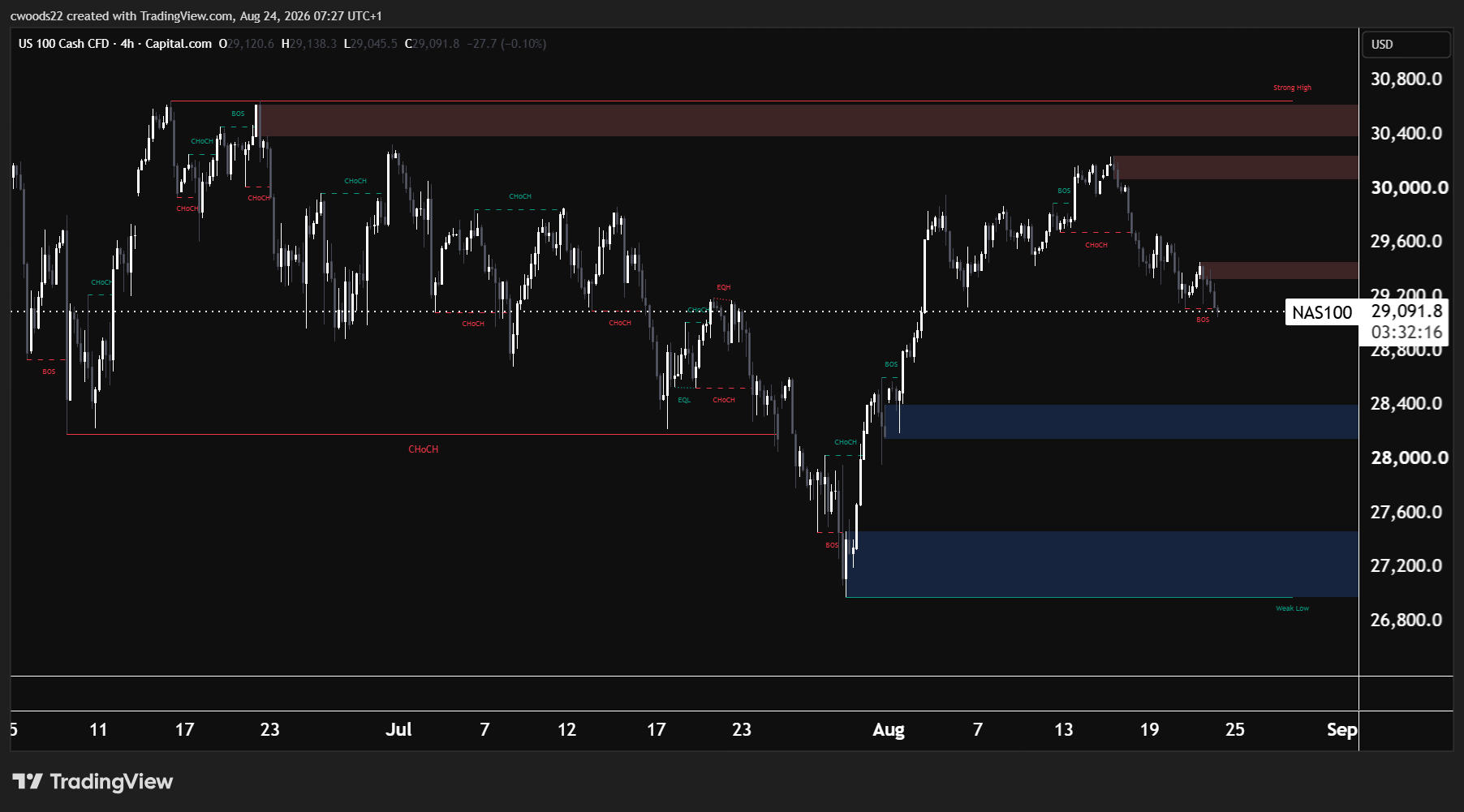Click the 30,400.0 price axis label
This screenshot has width=1464, height=812.
[1406, 134]
